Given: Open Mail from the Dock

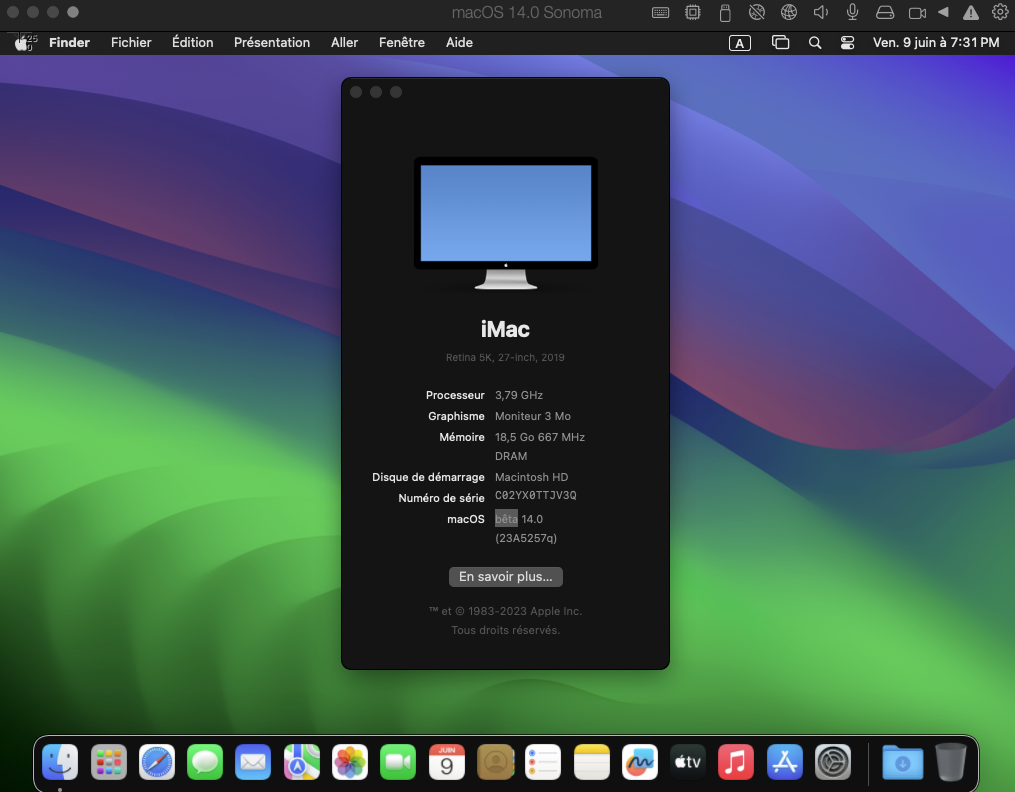Looking at the screenshot, I should tap(253, 762).
